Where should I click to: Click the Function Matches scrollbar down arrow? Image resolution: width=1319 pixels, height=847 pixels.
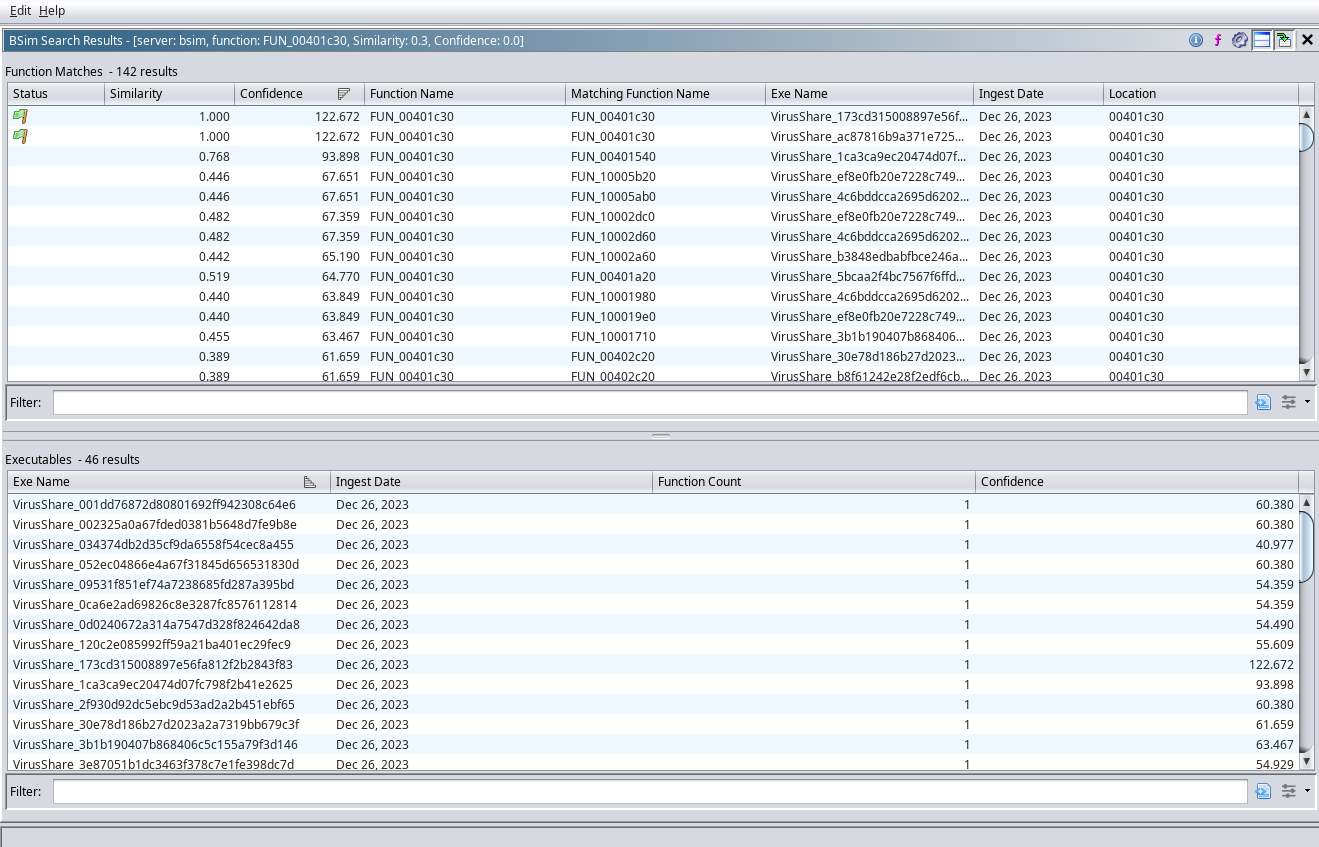1306,372
